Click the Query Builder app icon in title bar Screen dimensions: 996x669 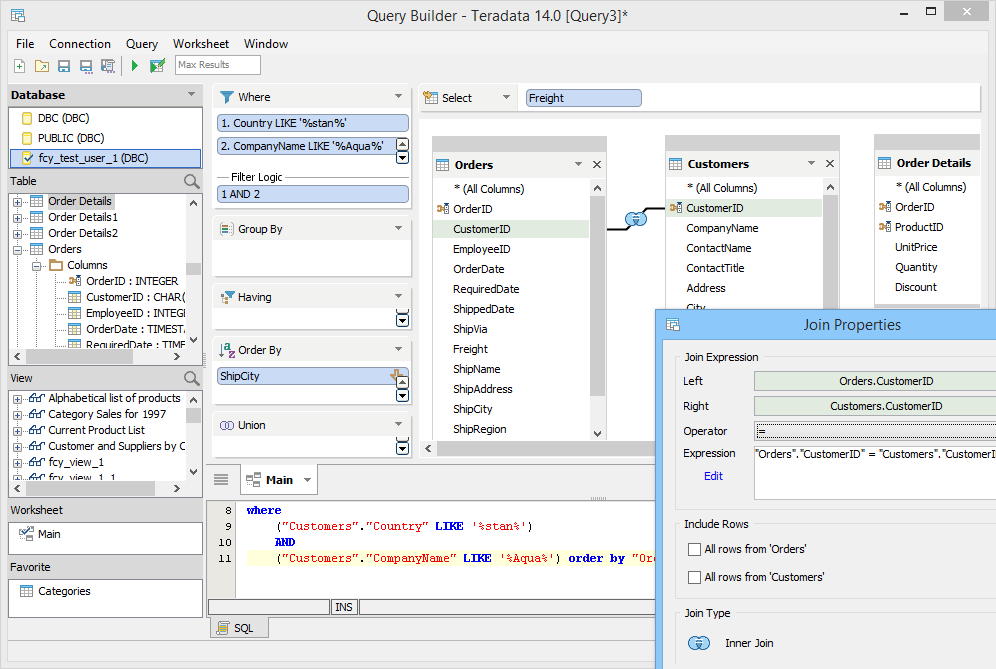click(18, 15)
